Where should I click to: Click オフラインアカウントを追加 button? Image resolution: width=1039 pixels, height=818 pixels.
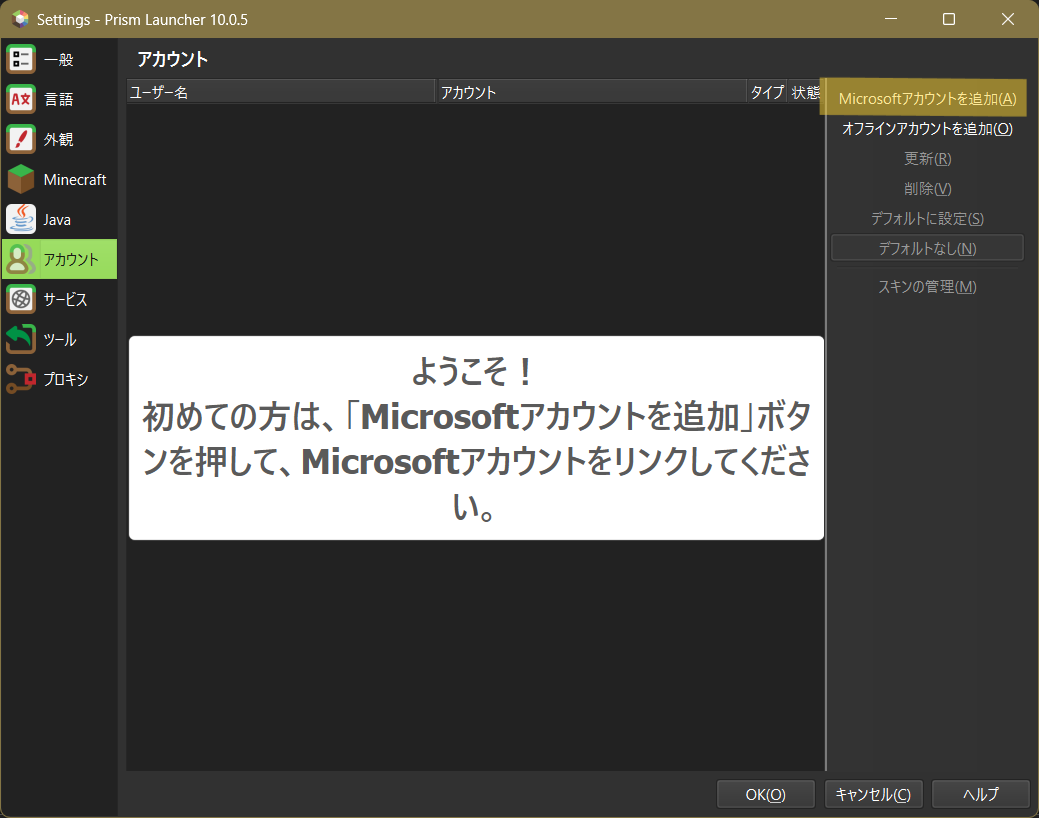927,129
